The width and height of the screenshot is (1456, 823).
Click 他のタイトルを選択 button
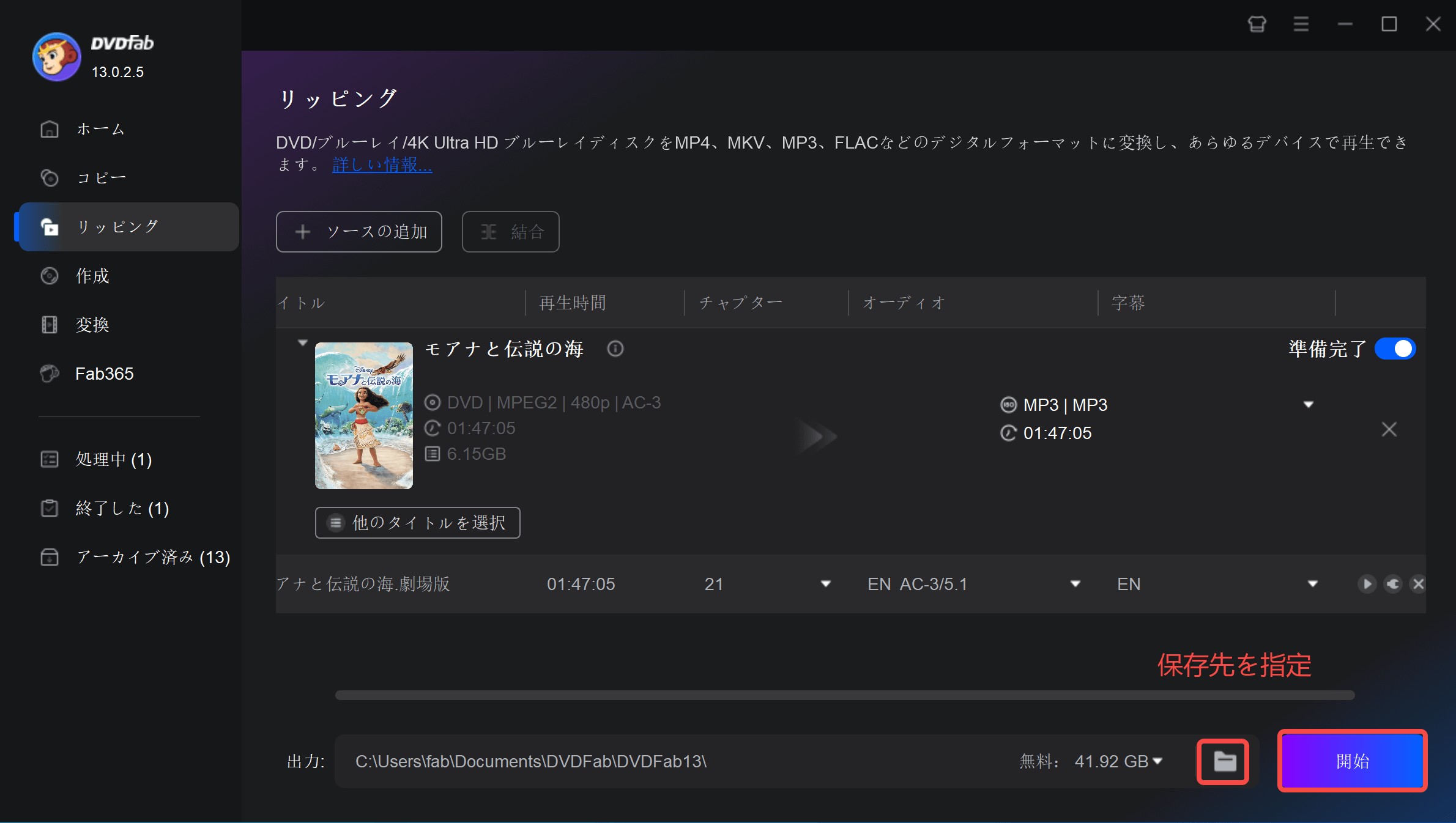click(x=418, y=523)
